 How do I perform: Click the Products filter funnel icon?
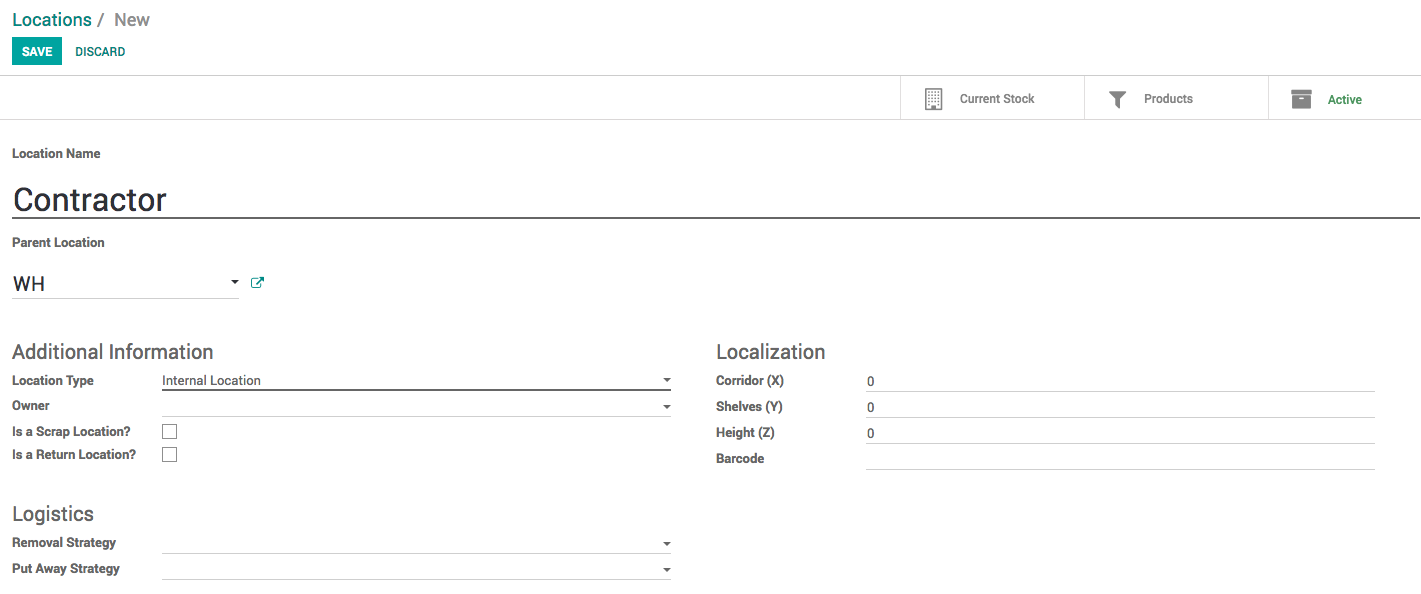click(x=1118, y=99)
